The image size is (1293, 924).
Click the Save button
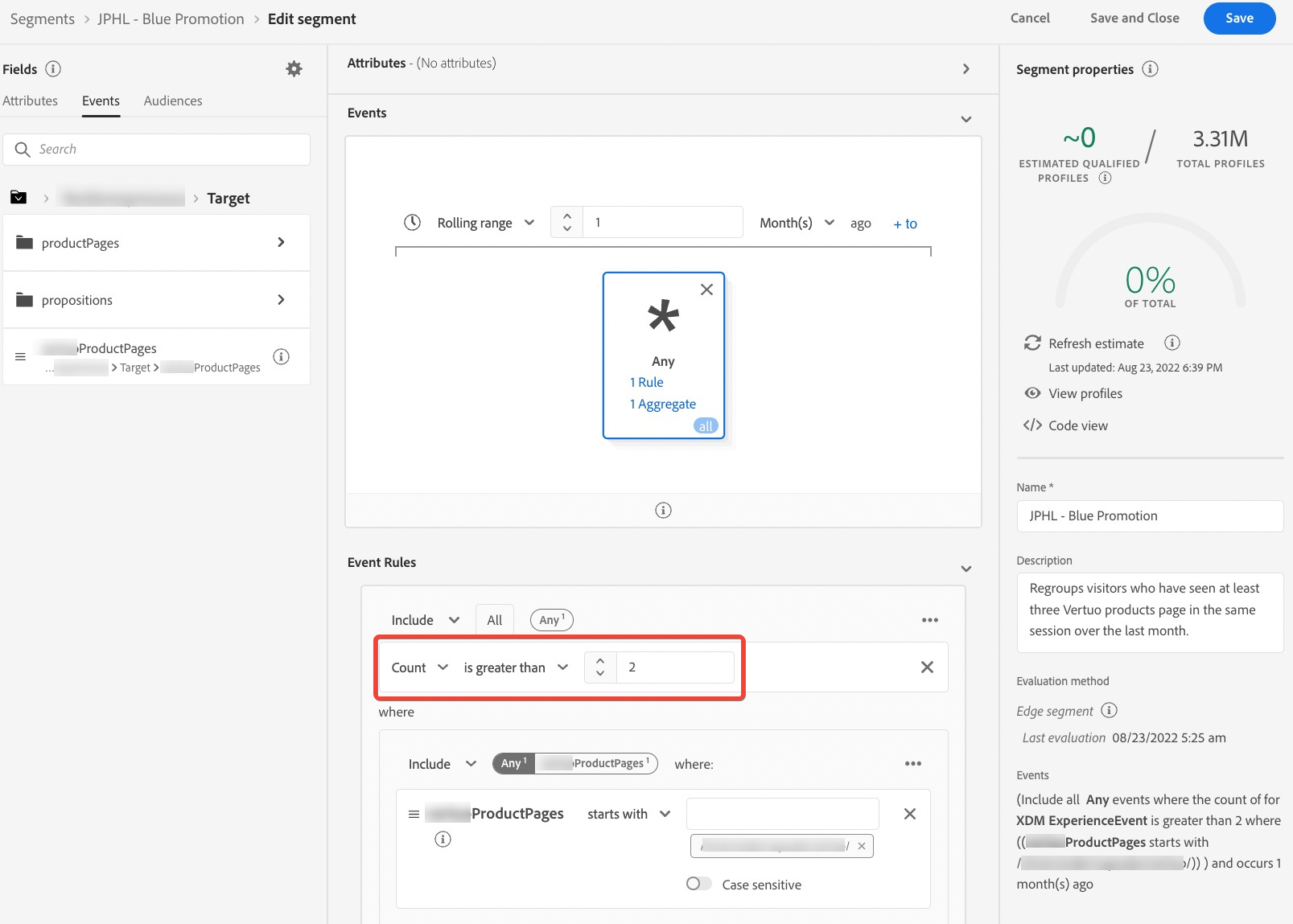coord(1238,18)
